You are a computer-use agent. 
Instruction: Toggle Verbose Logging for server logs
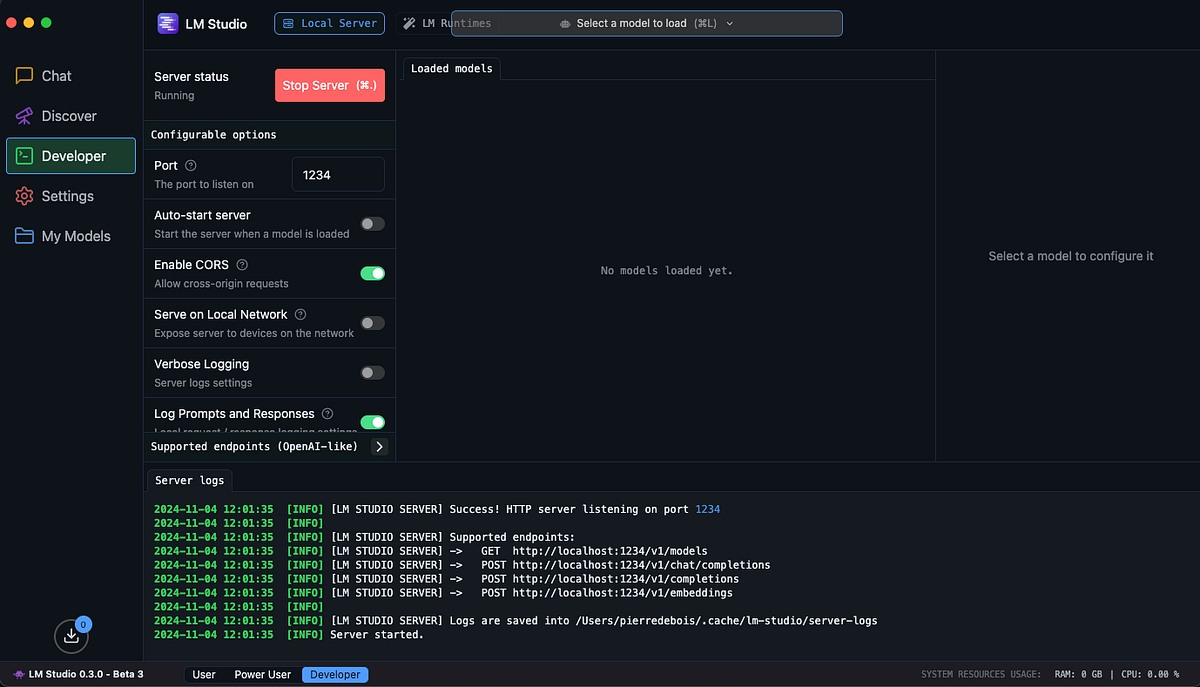click(x=372, y=372)
